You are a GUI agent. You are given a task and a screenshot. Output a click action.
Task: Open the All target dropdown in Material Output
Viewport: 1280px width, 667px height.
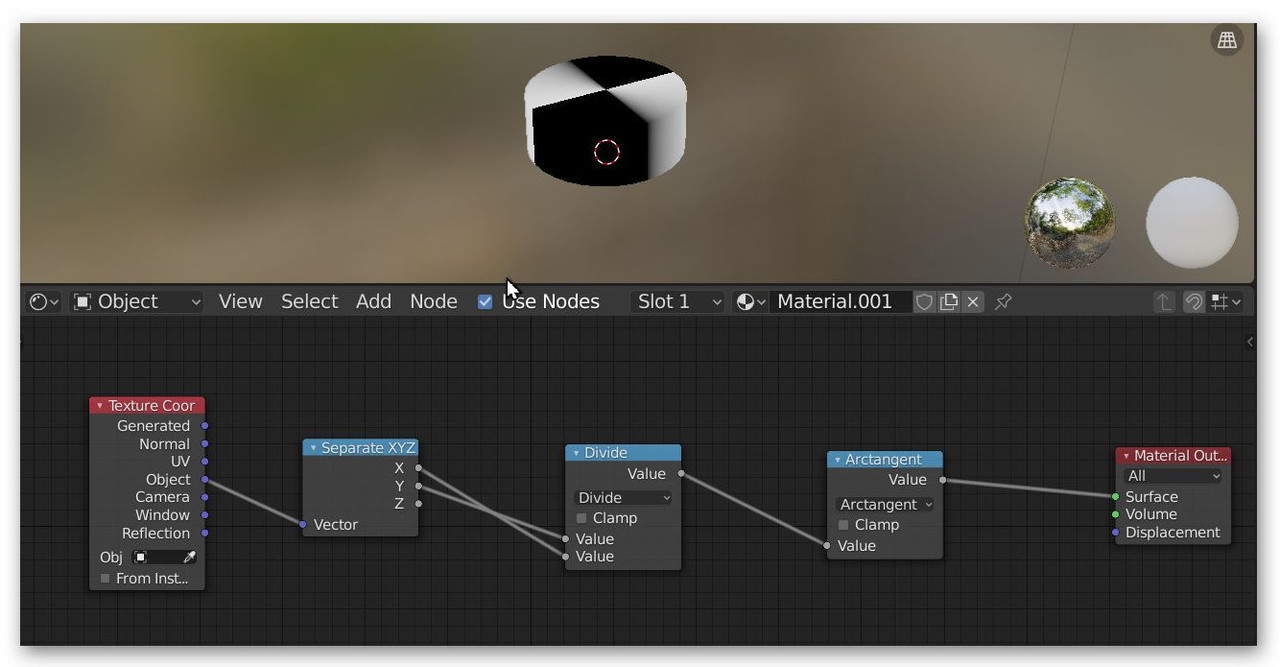click(1173, 476)
